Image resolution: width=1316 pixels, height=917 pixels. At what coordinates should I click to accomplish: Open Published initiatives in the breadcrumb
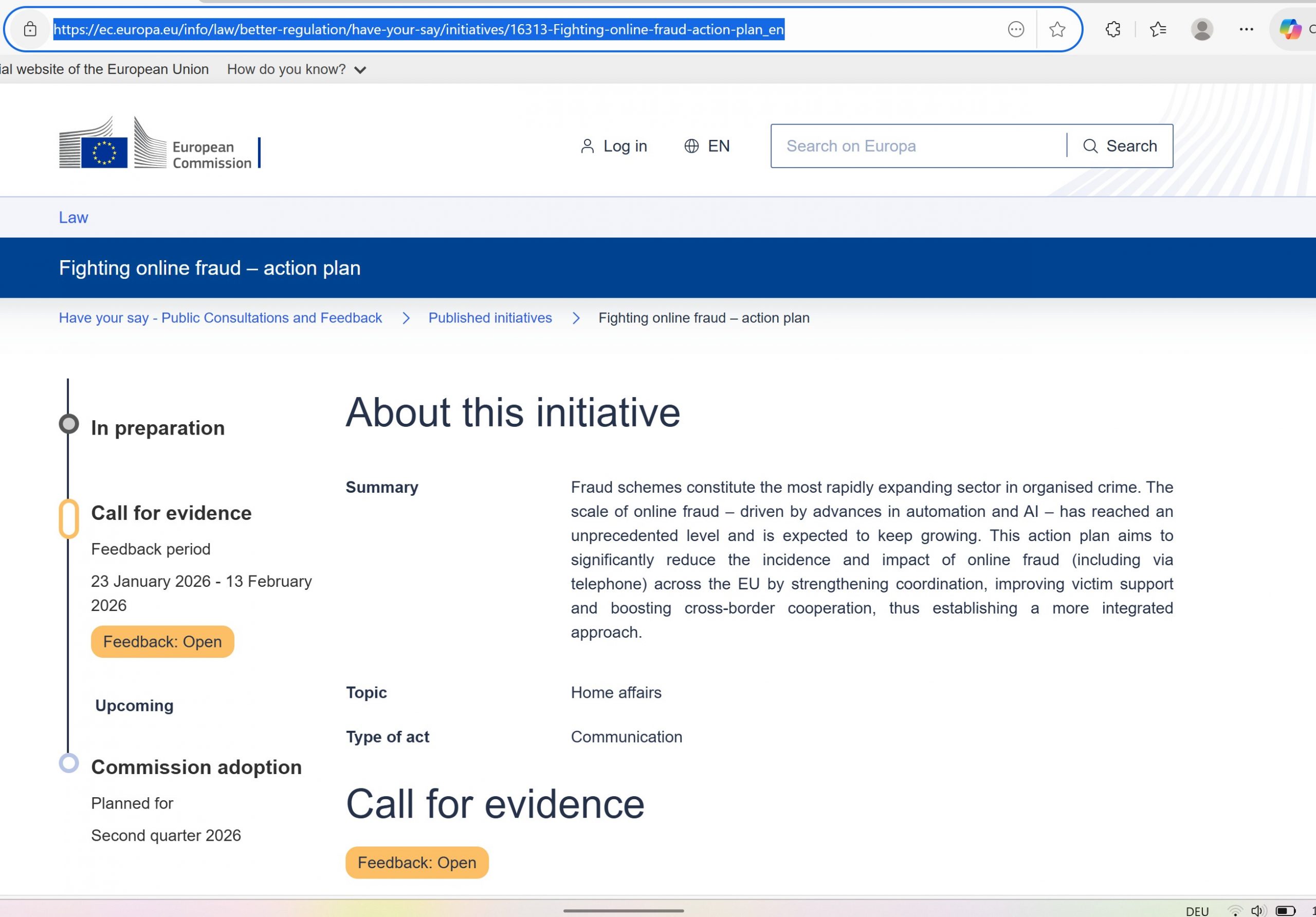(x=490, y=318)
